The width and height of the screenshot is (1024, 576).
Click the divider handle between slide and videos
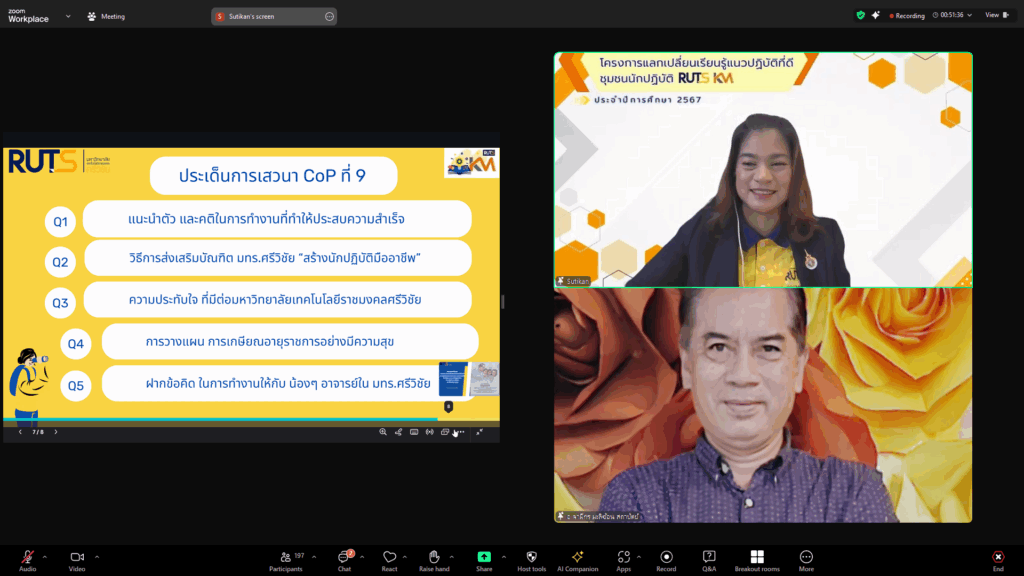502,301
